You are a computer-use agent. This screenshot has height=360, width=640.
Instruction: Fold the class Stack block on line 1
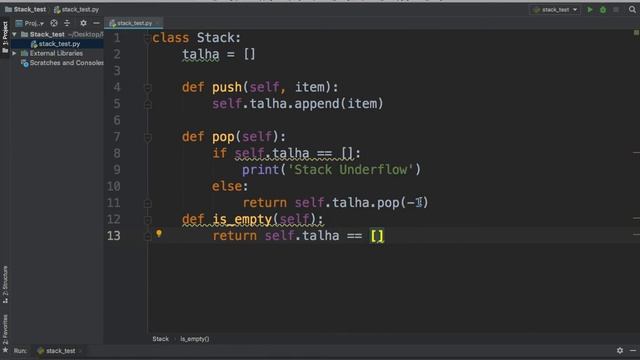click(147, 38)
